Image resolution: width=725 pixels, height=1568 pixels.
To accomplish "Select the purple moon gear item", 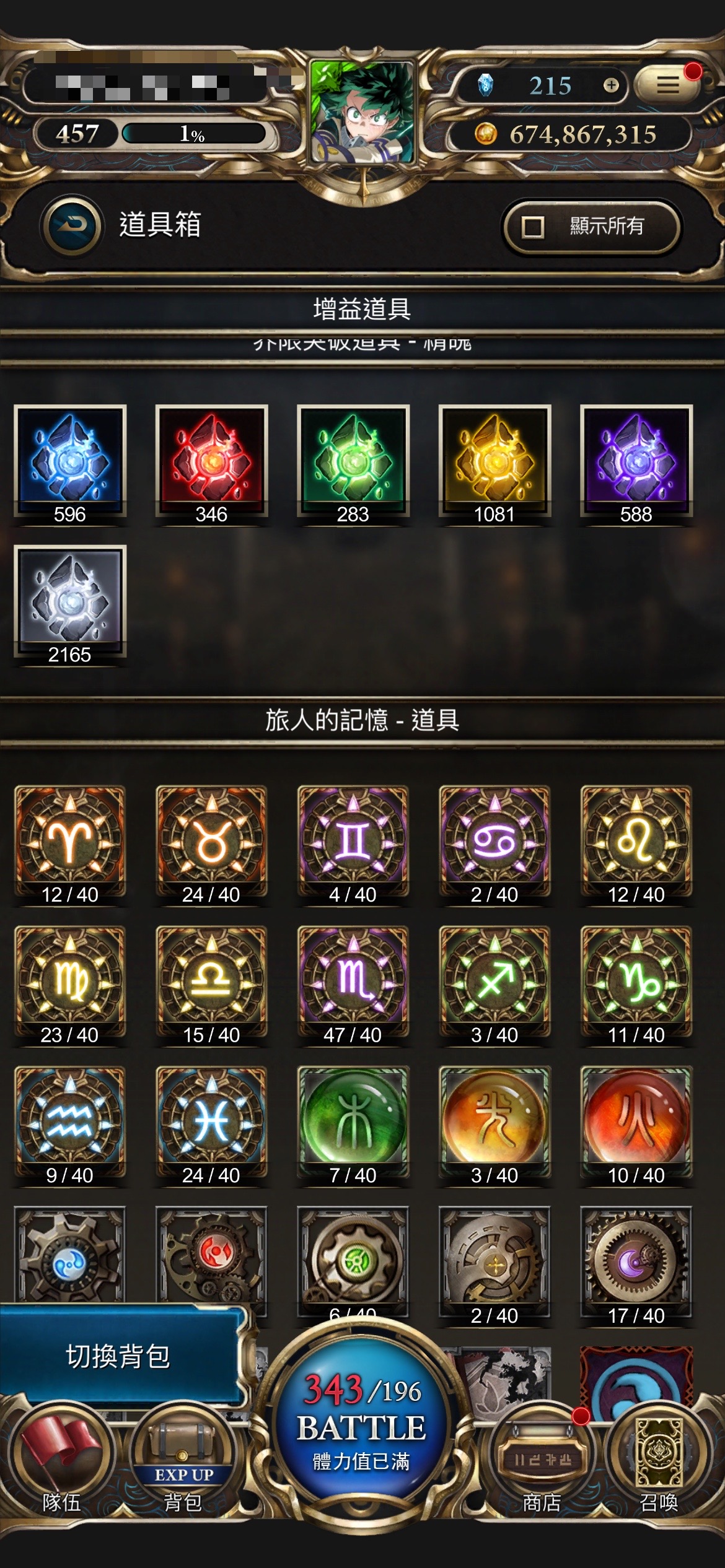I will tap(636, 1266).
